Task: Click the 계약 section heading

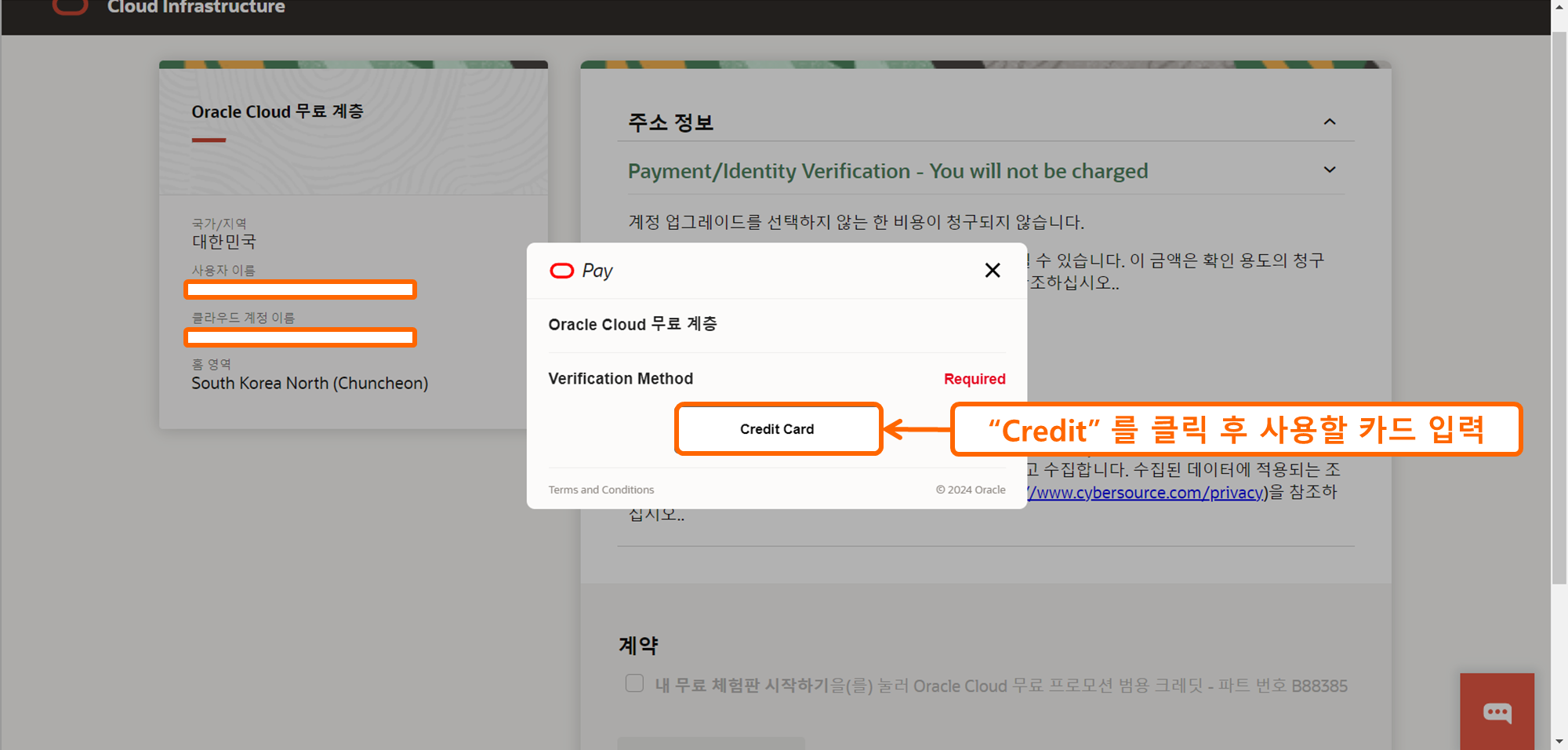Action: (638, 646)
